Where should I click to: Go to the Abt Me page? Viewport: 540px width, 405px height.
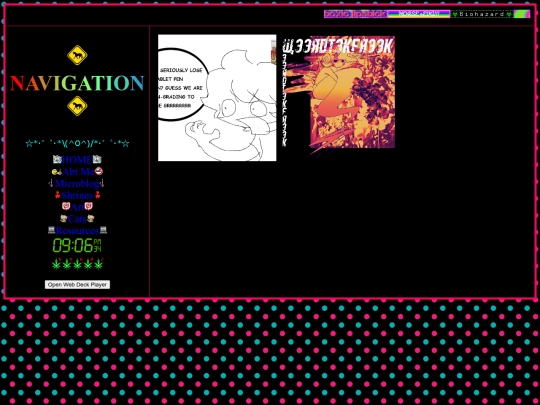[x=78, y=172]
